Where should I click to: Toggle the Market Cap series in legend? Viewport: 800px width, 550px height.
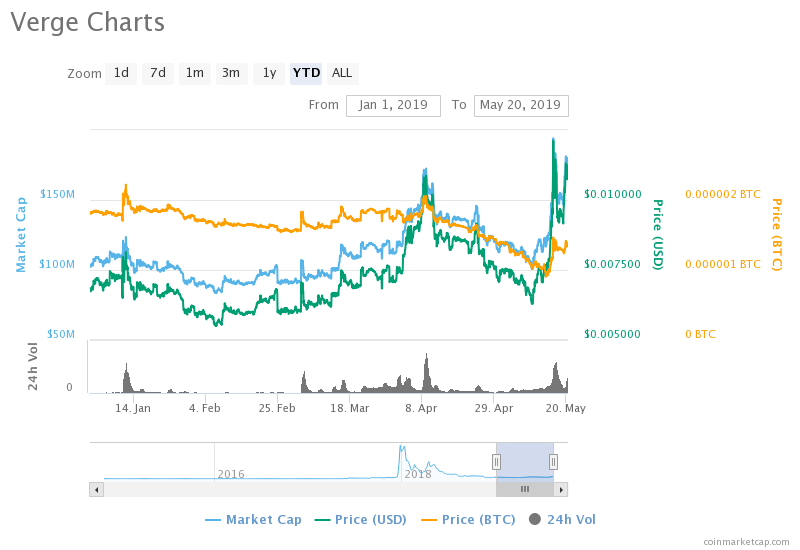(x=253, y=519)
